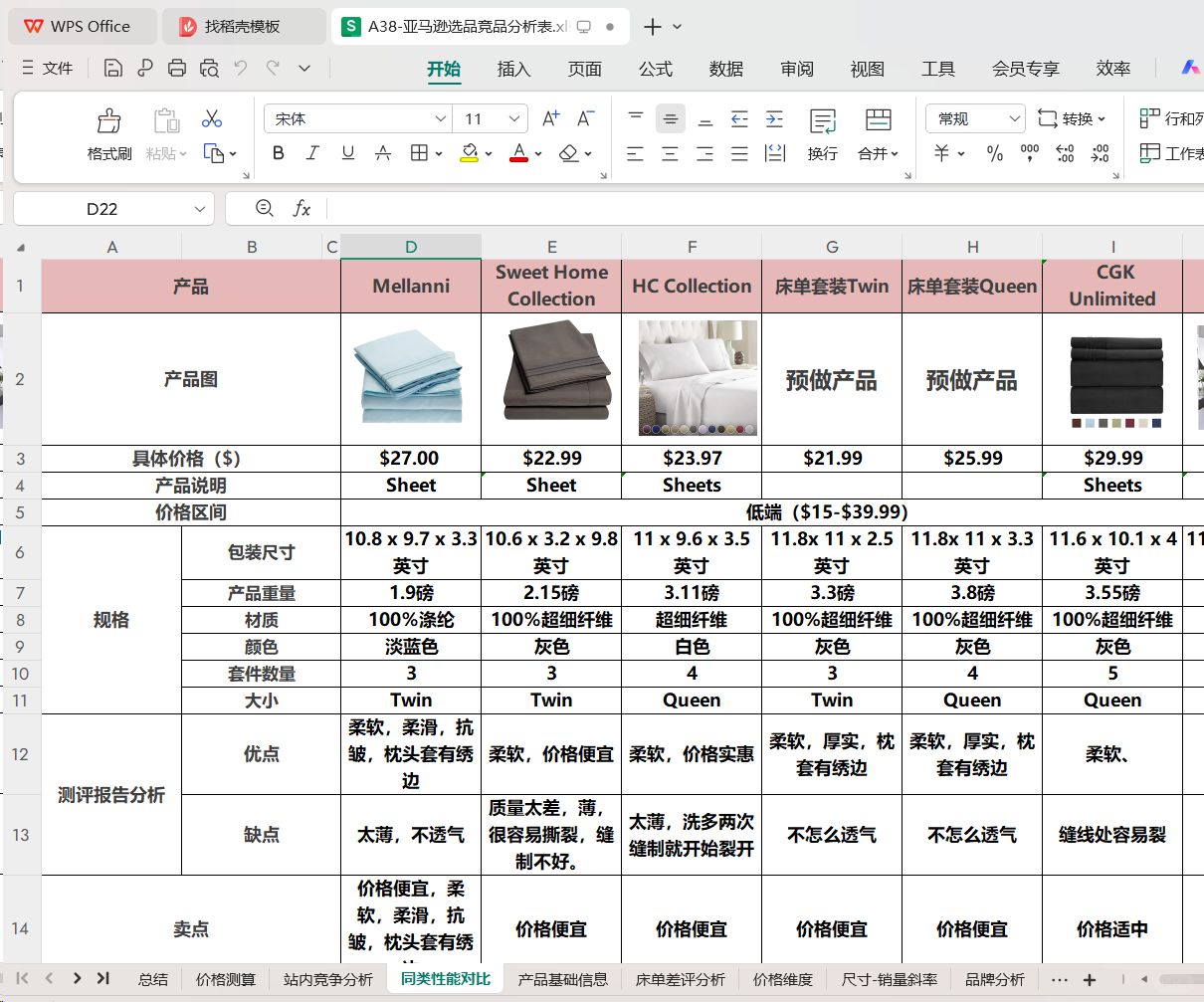The height and width of the screenshot is (1002, 1204).
Task: Open the Name Box dropdown for D22
Action: (x=200, y=209)
